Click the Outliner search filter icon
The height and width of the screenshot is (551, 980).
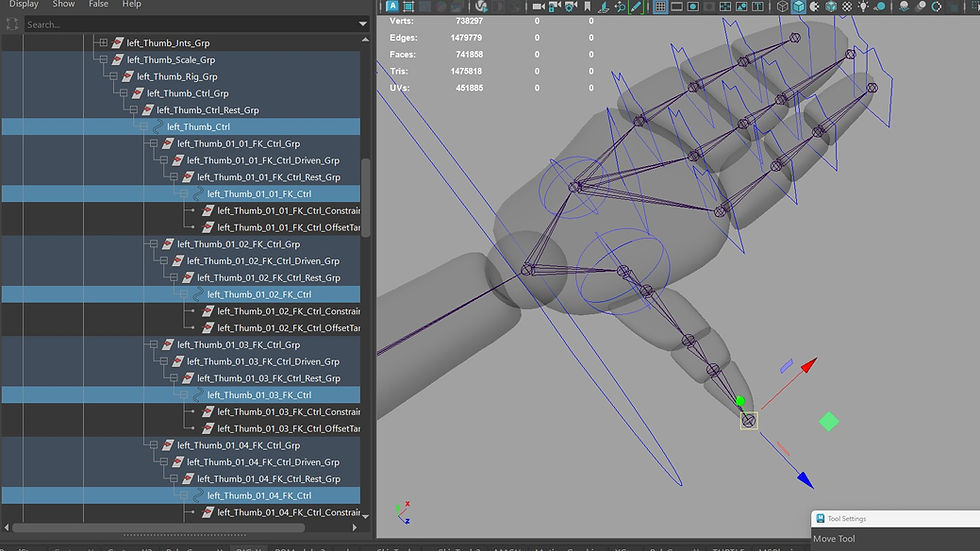[12, 24]
